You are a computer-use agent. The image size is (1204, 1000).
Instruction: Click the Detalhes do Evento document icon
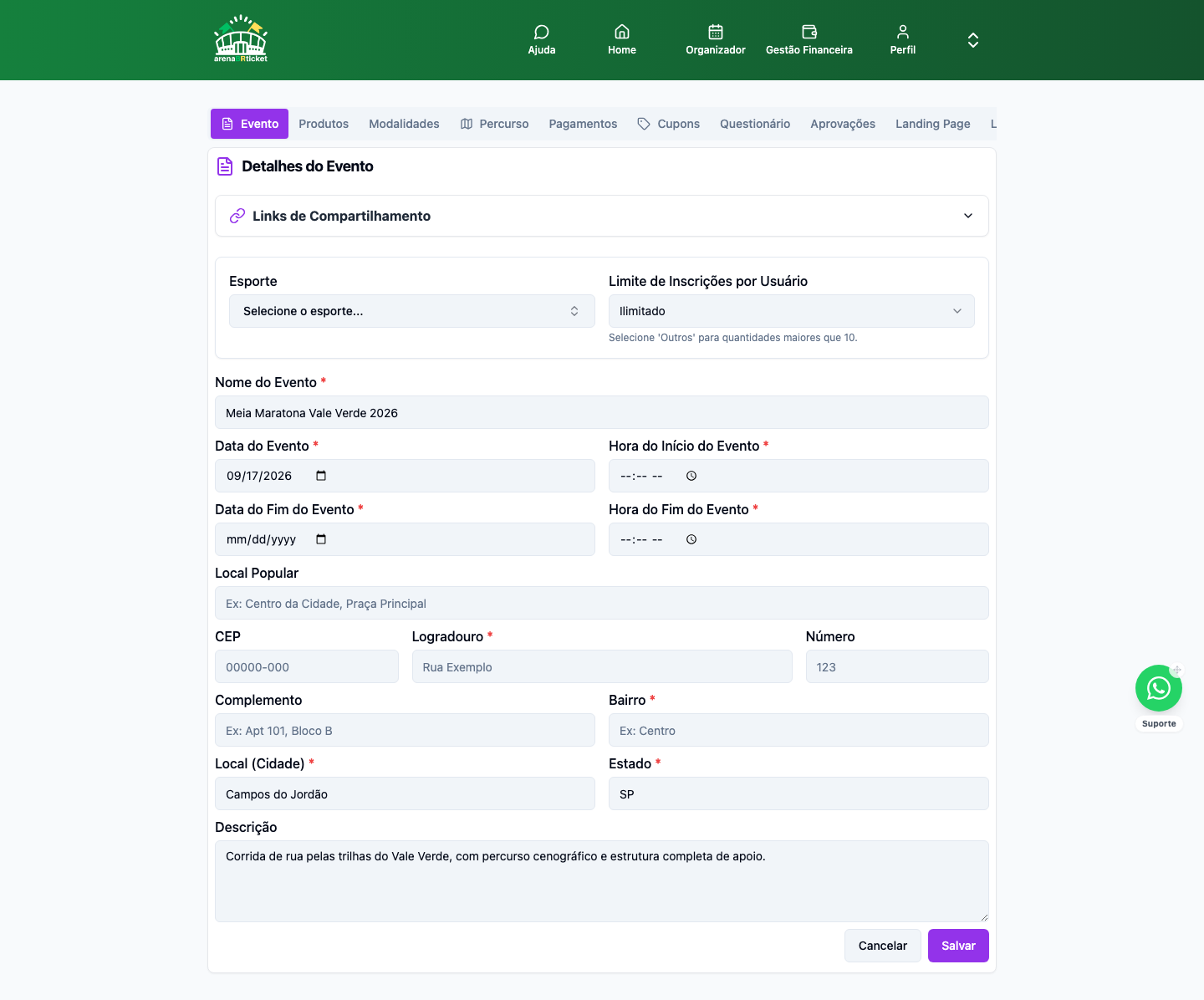click(225, 166)
